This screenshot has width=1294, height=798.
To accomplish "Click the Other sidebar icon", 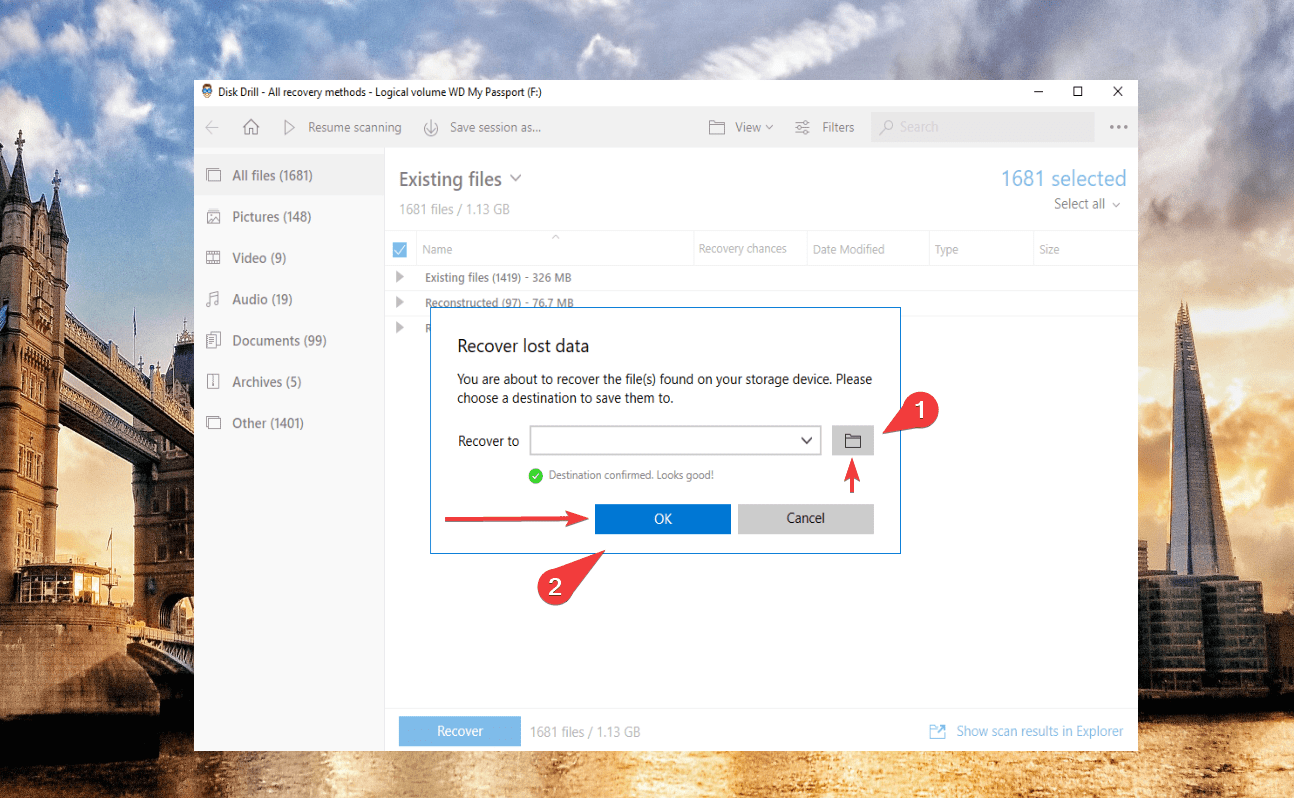I will point(213,423).
